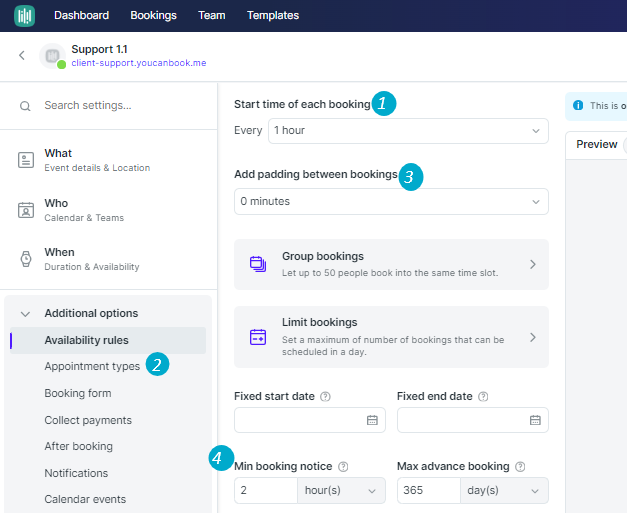This screenshot has width=627, height=513.
Task: Click the back arrow beside Support 1.1
Action: [22, 56]
